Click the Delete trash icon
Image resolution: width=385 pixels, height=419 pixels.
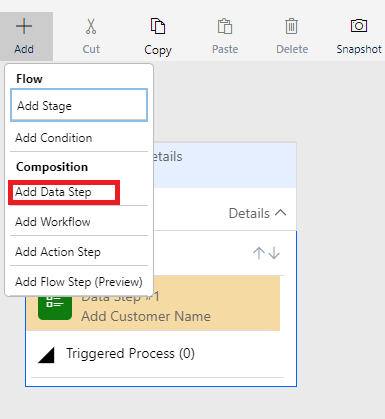(x=292, y=26)
